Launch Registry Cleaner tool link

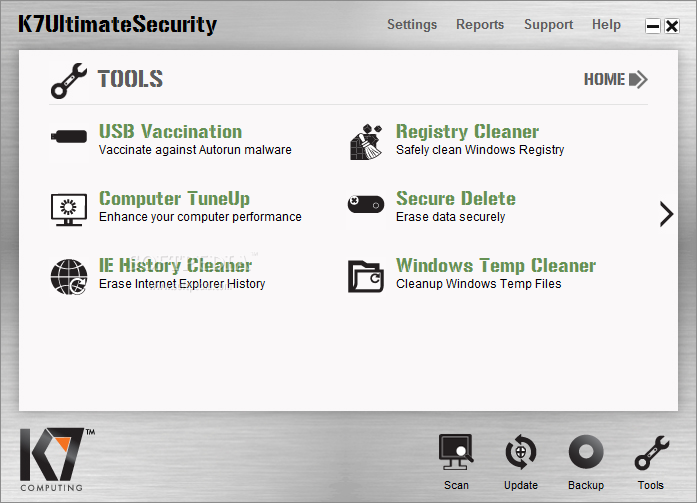(x=467, y=132)
